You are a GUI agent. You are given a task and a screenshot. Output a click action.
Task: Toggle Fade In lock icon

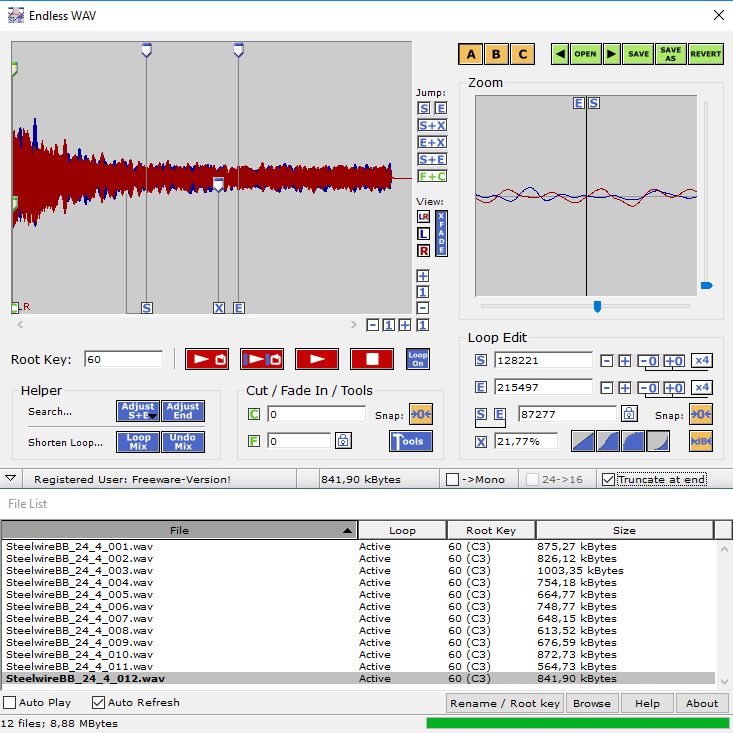point(343,441)
